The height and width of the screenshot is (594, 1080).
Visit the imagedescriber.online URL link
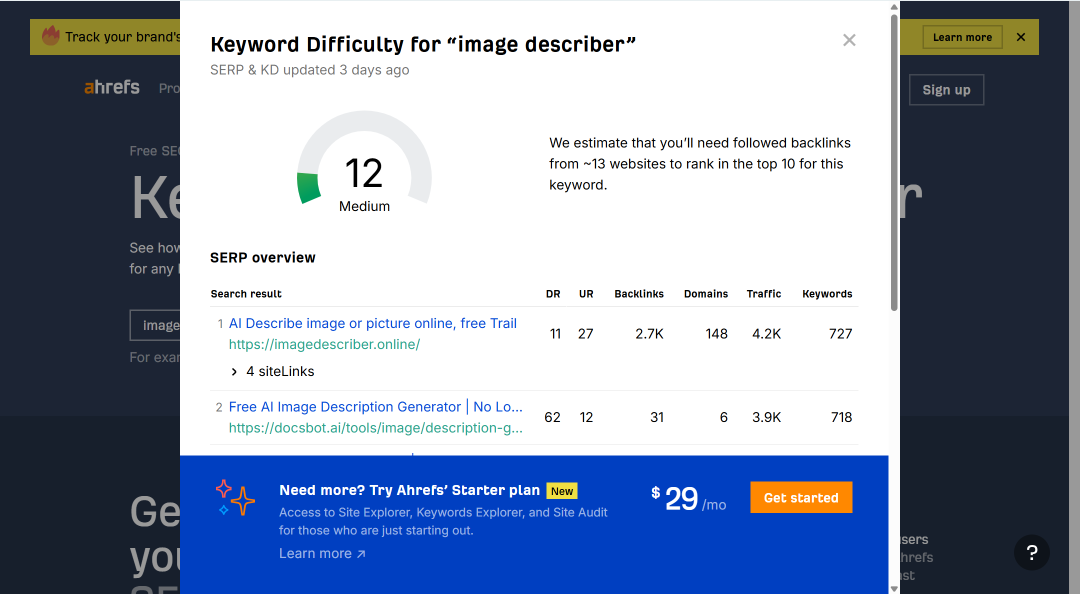[324, 345]
